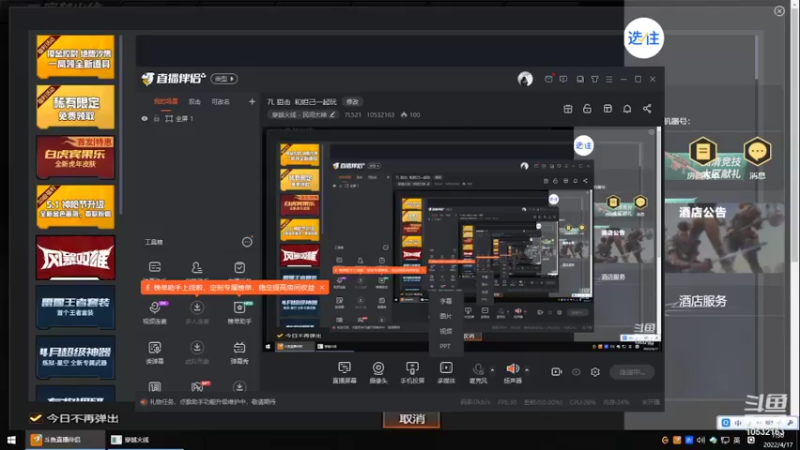The width and height of the screenshot is (800, 450).
Task: Switch to 斗鱼直播伴侣 taskbar button
Action: pyautogui.click(x=65, y=439)
